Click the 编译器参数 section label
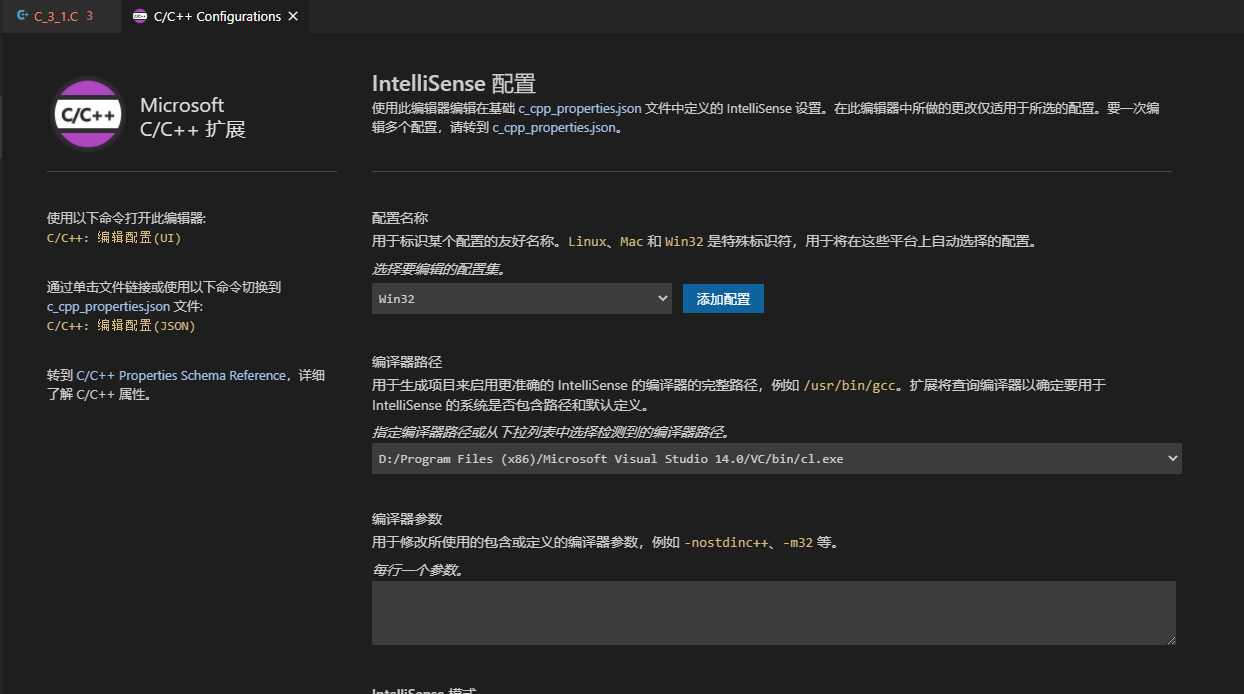The image size is (1244, 694). [x=407, y=519]
